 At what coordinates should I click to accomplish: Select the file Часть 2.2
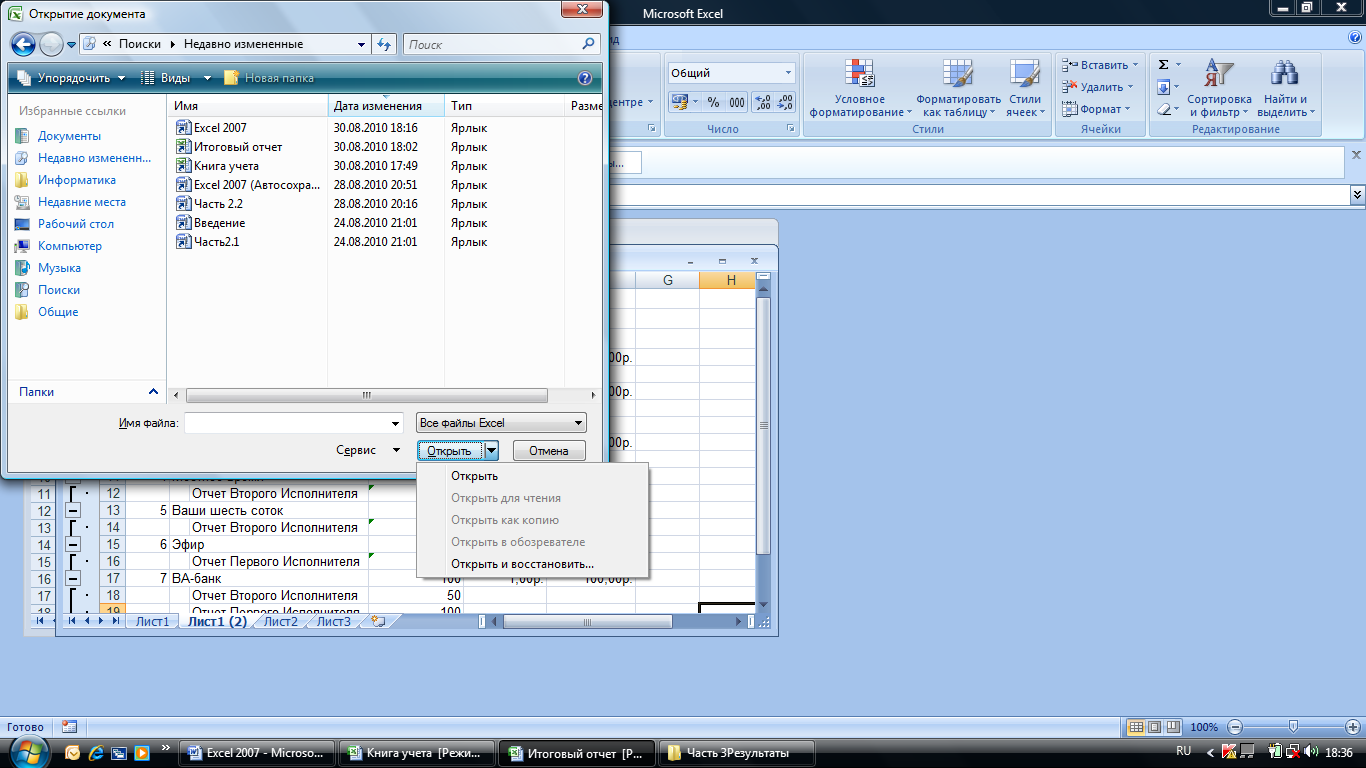point(218,204)
